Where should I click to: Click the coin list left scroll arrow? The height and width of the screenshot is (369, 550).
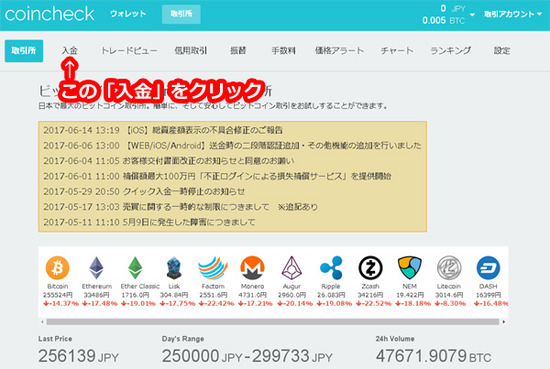pyautogui.click(x=42, y=322)
